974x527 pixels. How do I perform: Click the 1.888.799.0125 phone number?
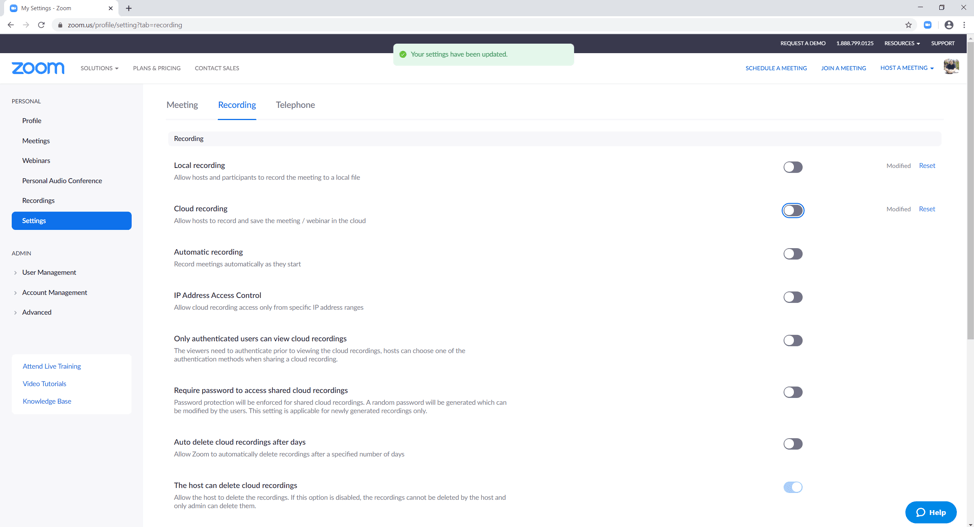click(x=855, y=43)
